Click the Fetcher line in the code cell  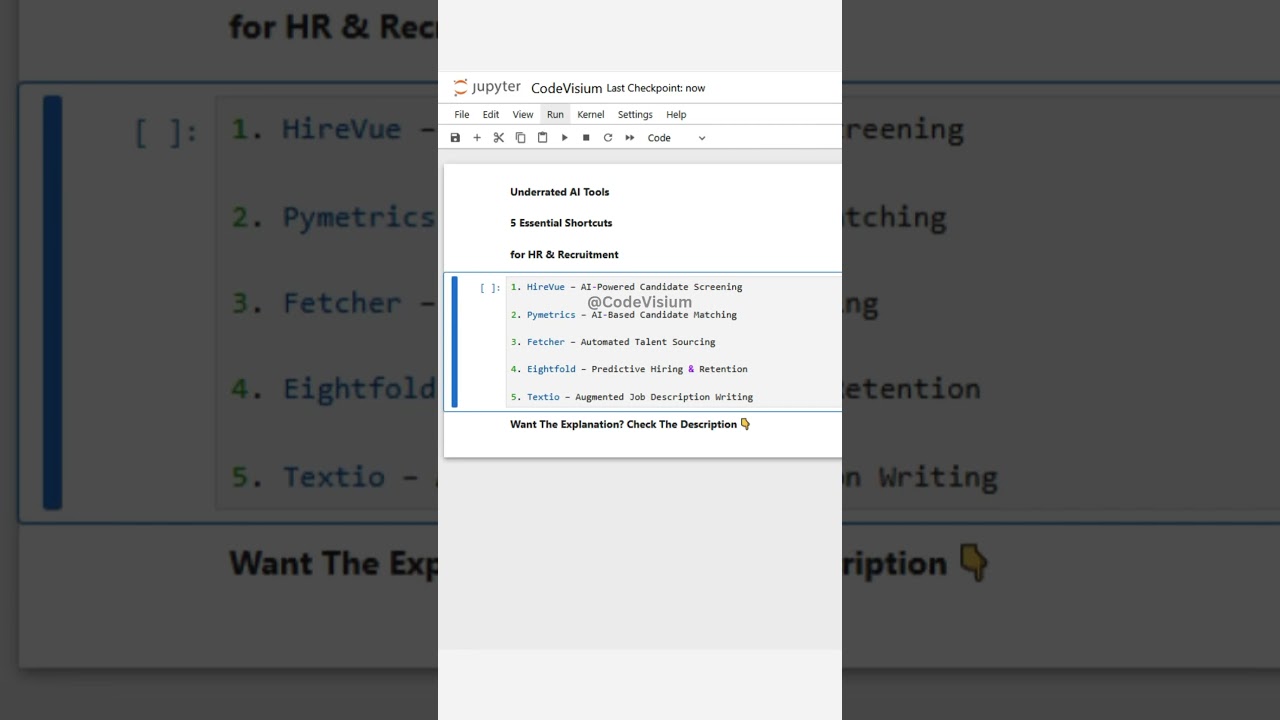613,342
